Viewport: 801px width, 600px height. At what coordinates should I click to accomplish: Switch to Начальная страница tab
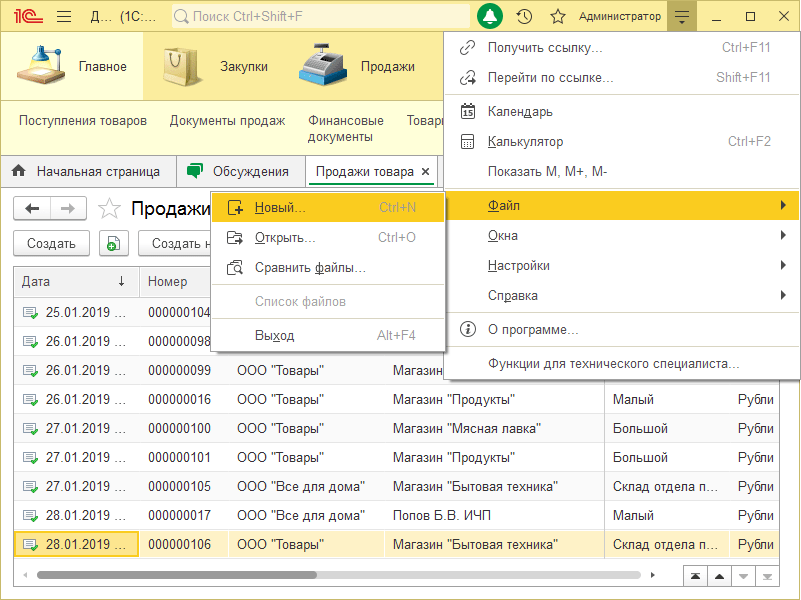tap(88, 171)
